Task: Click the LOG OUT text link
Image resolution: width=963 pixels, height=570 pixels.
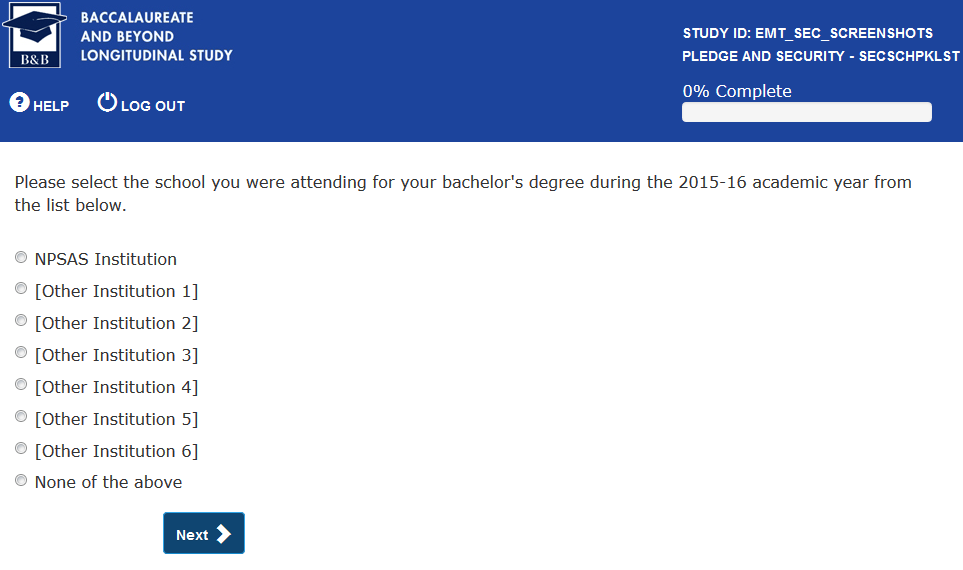Action: [153, 106]
